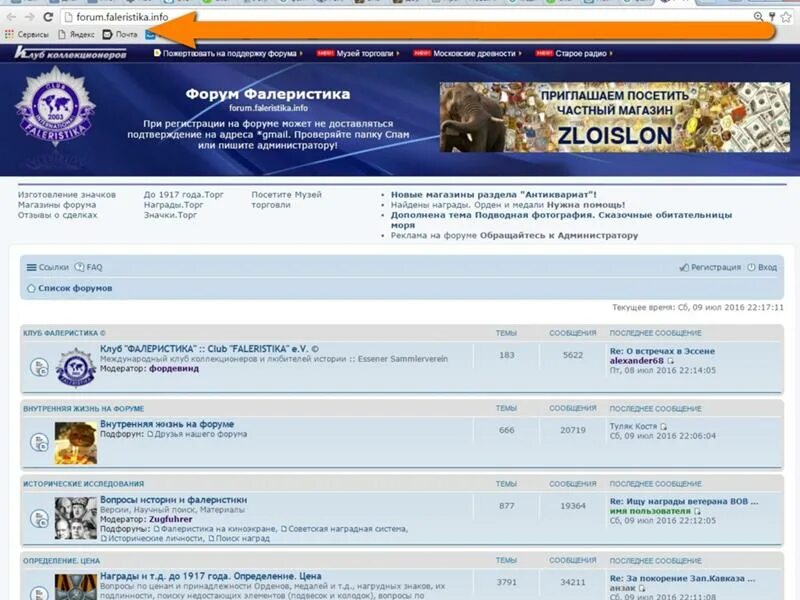Click the forum status icon beside Внутренняя жизнь
The width and height of the screenshot is (800, 600).
39,442
